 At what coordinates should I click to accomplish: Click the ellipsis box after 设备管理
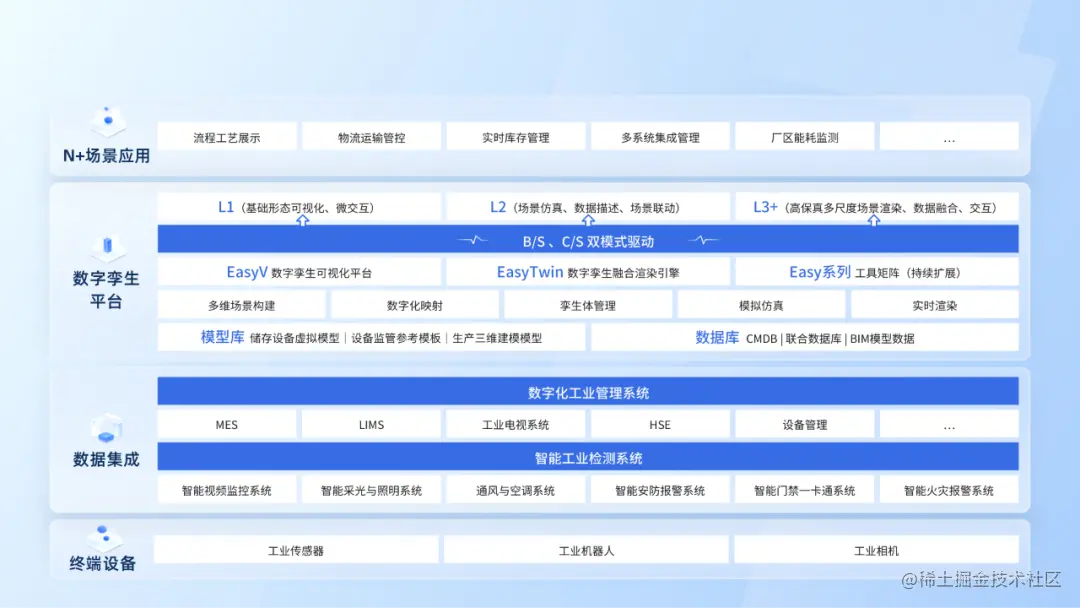click(949, 424)
